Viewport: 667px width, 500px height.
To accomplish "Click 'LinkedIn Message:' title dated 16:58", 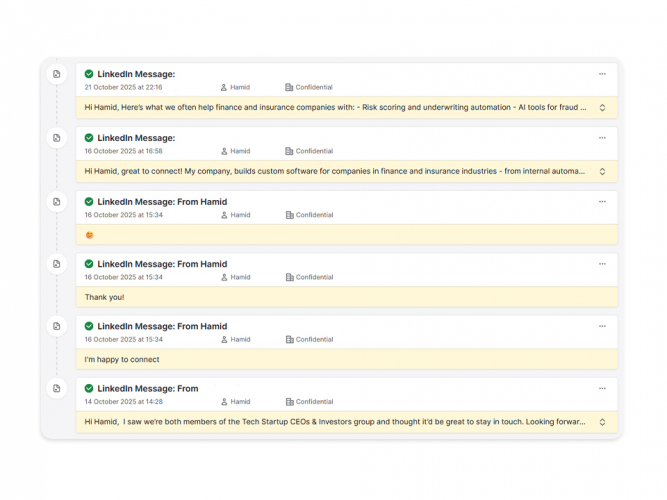I will tap(136, 138).
